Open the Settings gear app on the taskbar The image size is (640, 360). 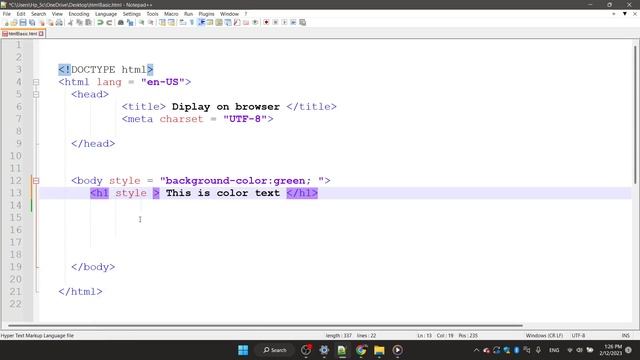tap(324, 350)
